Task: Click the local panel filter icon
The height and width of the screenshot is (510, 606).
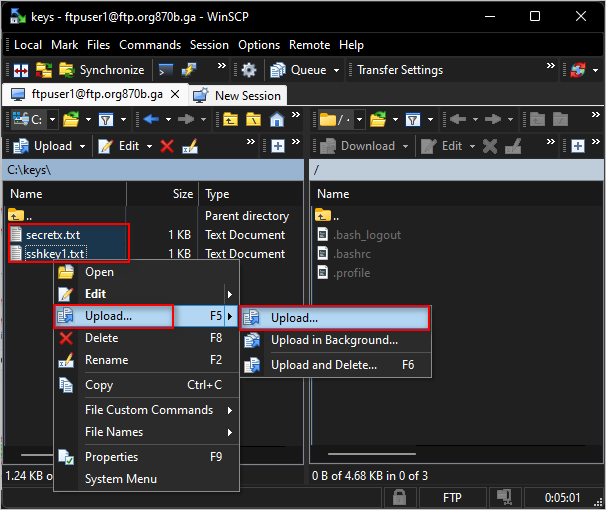Action: click(106, 119)
